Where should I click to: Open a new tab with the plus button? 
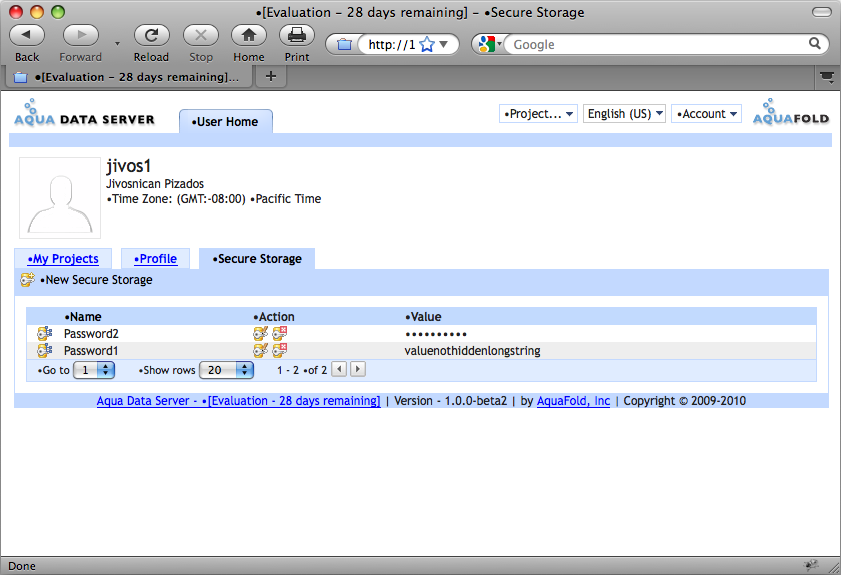tap(271, 77)
